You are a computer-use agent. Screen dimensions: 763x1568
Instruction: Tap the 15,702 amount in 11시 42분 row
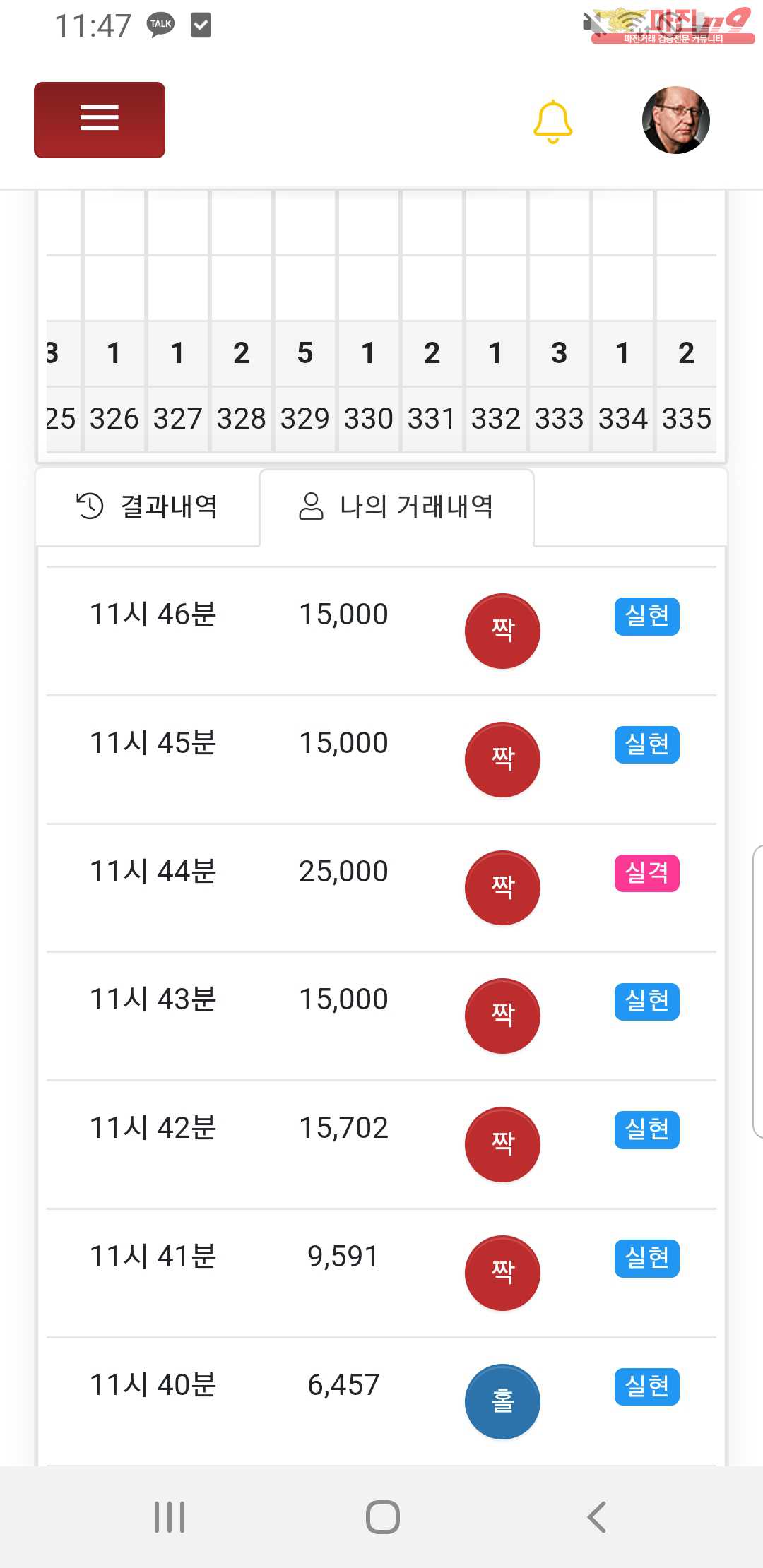point(343,1128)
